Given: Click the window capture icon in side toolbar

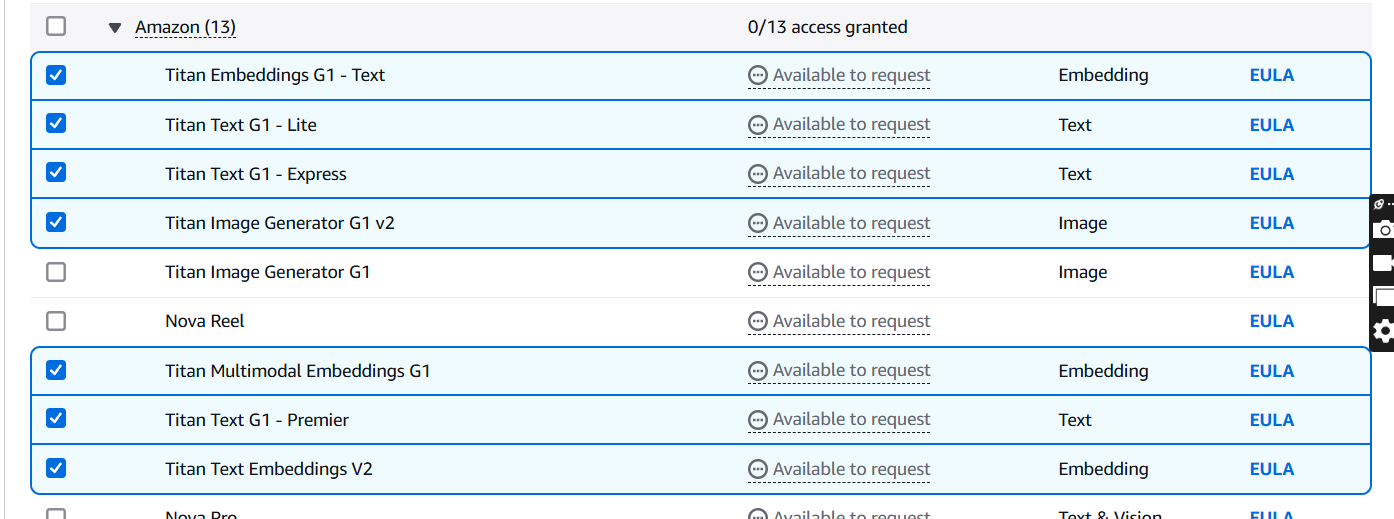Looking at the screenshot, I should [x=1385, y=297].
